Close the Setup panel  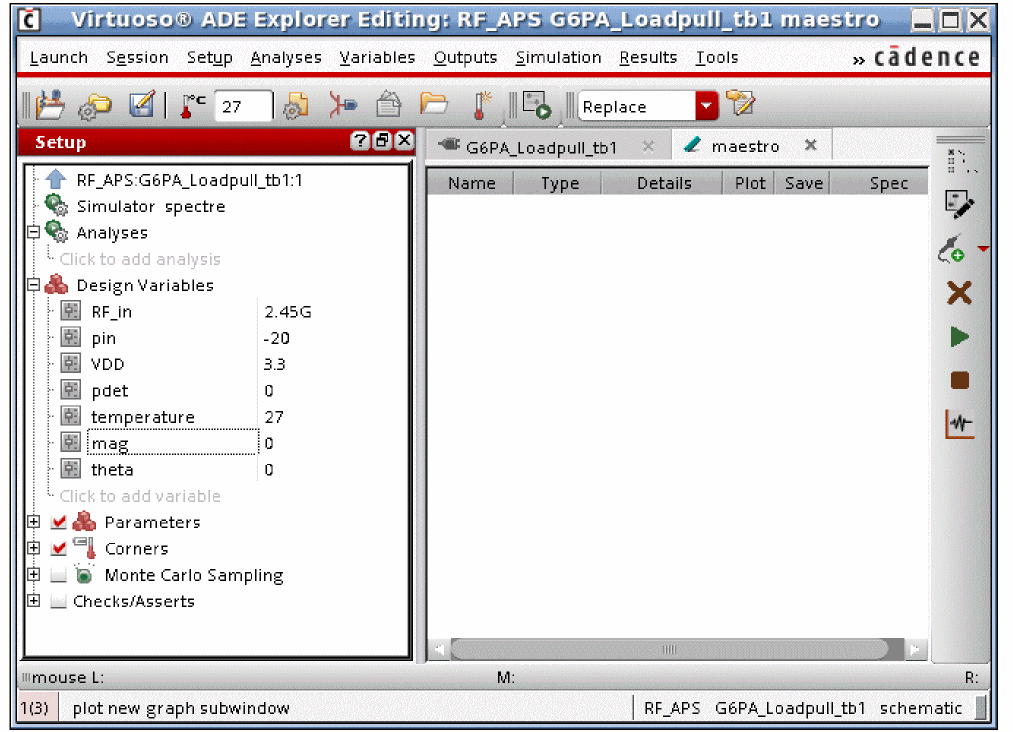(x=404, y=141)
